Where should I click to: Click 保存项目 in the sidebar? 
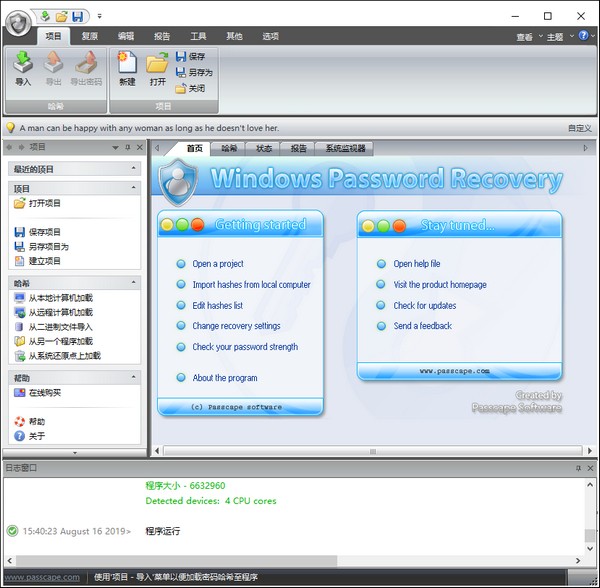(37, 232)
